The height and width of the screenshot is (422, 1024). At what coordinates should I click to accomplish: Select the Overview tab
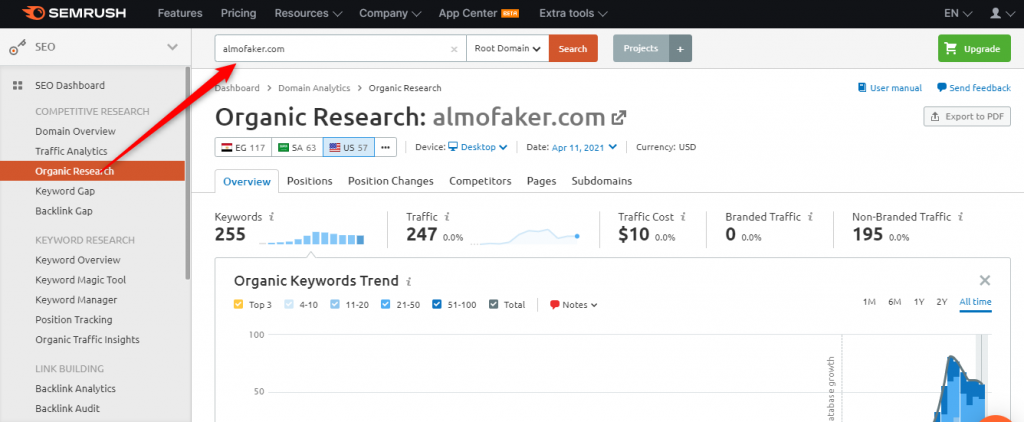click(x=247, y=182)
